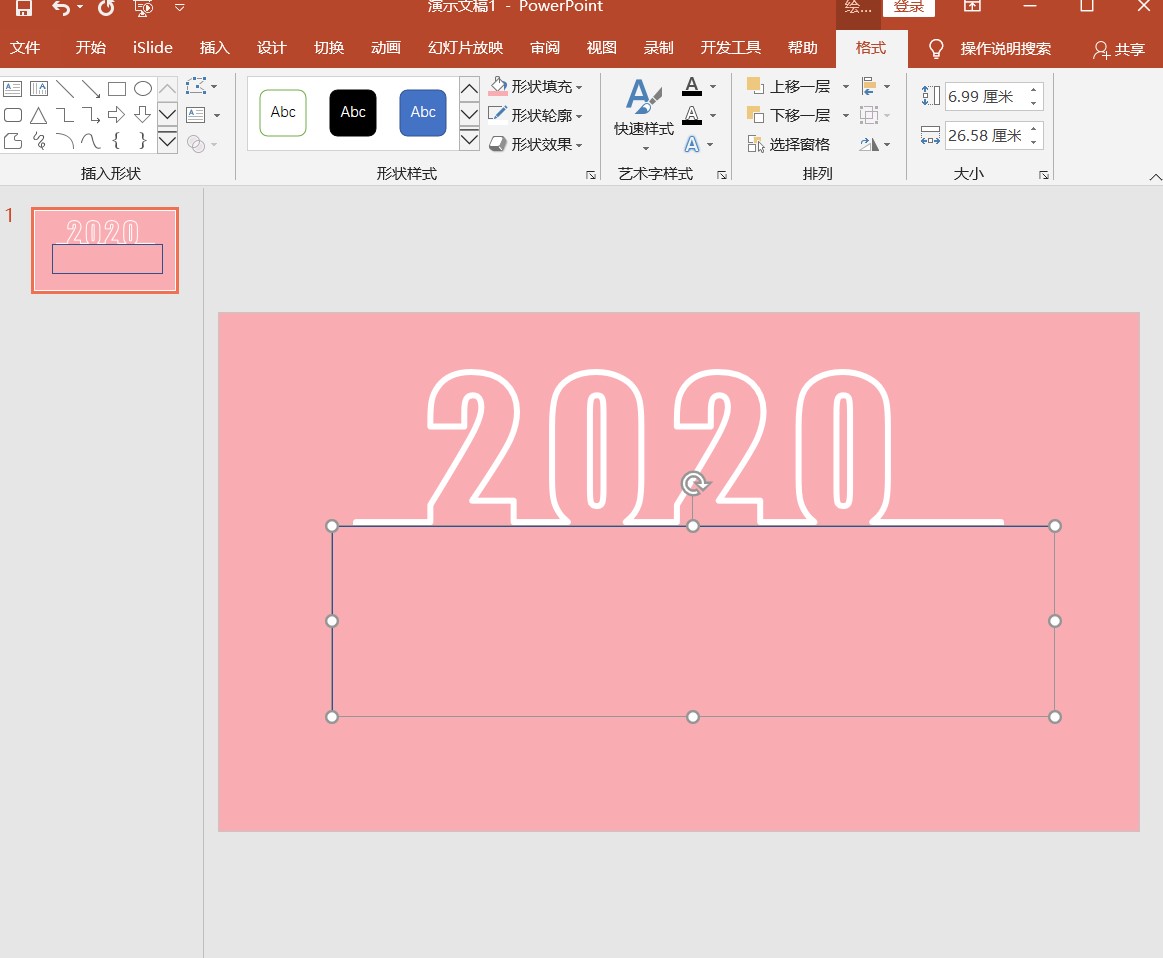Undo the last action
Viewport: 1163px width, 958px height.
(x=61, y=8)
